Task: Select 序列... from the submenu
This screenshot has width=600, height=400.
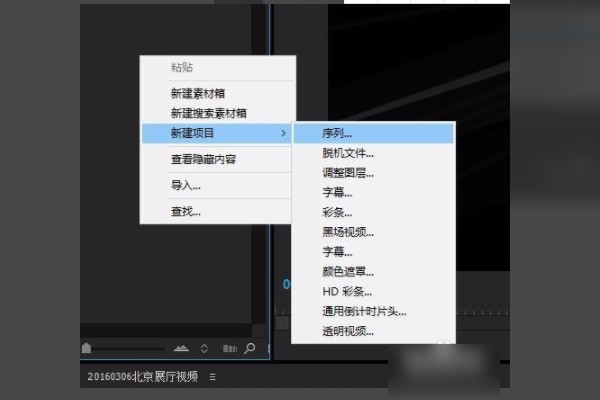Action: [x=336, y=132]
